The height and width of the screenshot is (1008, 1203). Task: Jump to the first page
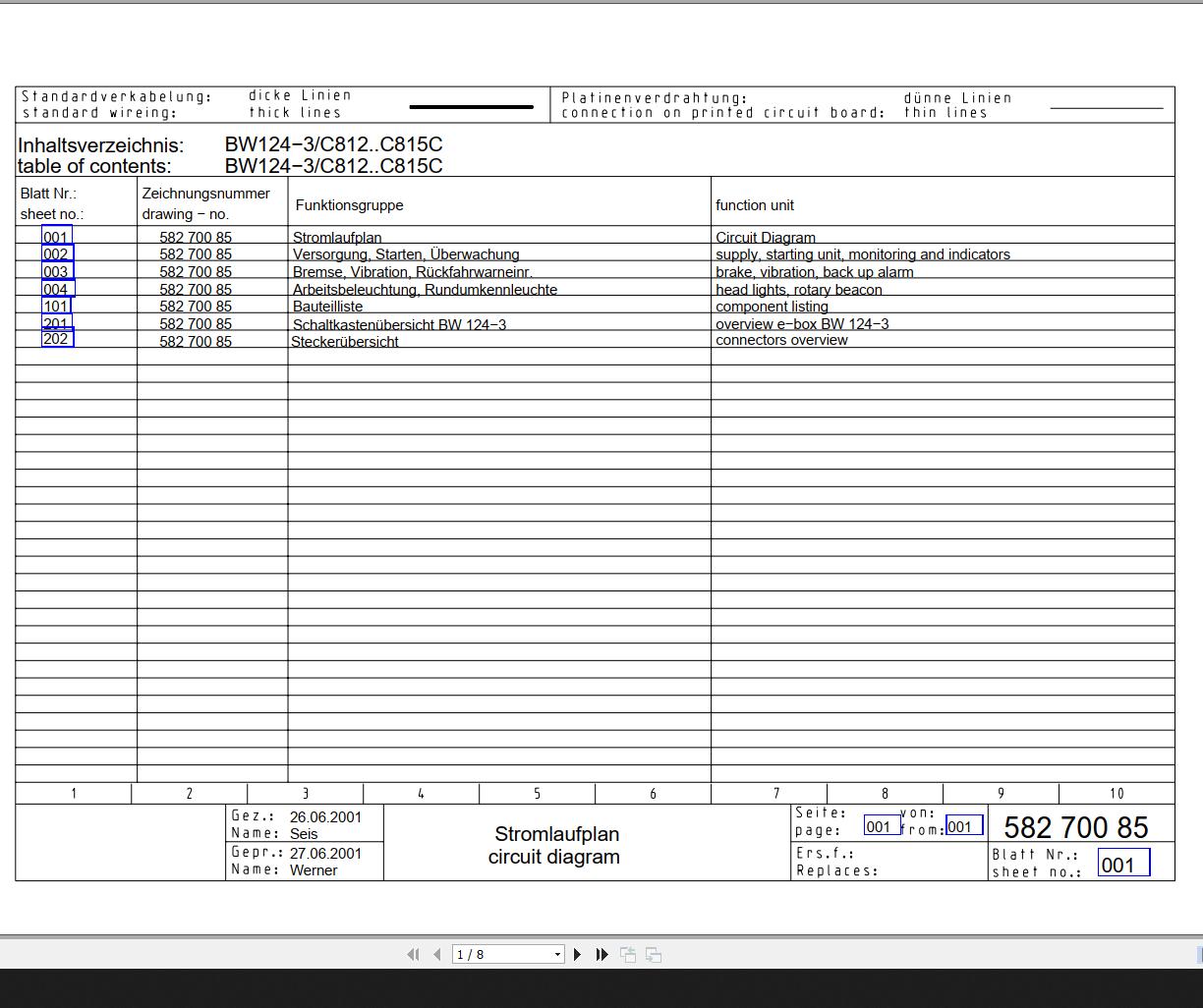pos(413,954)
